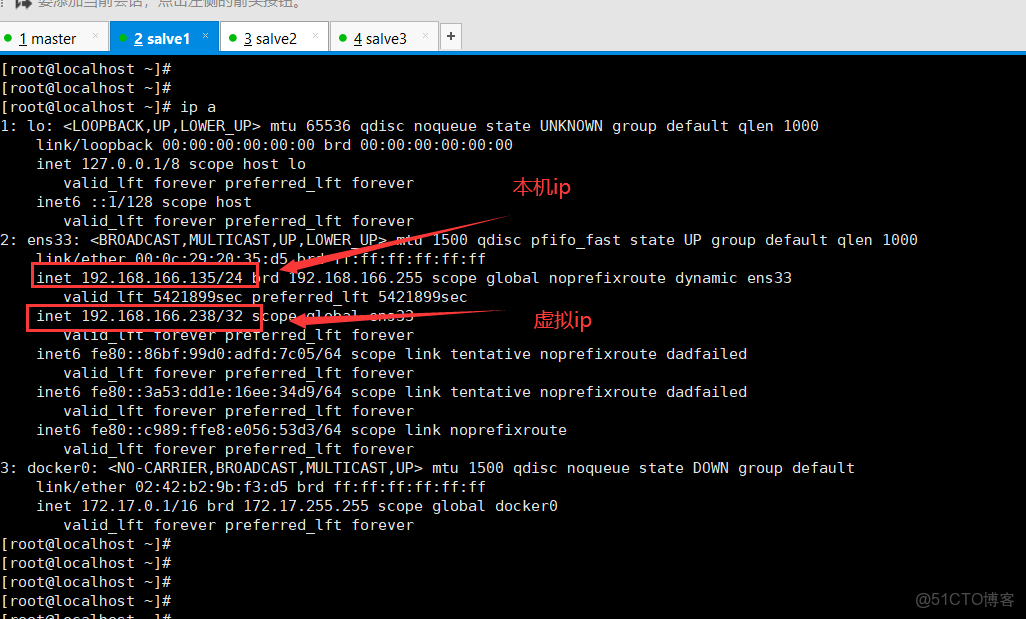Open a new session with the plus button
The width and height of the screenshot is (1026, 619).
click(450, 36)
